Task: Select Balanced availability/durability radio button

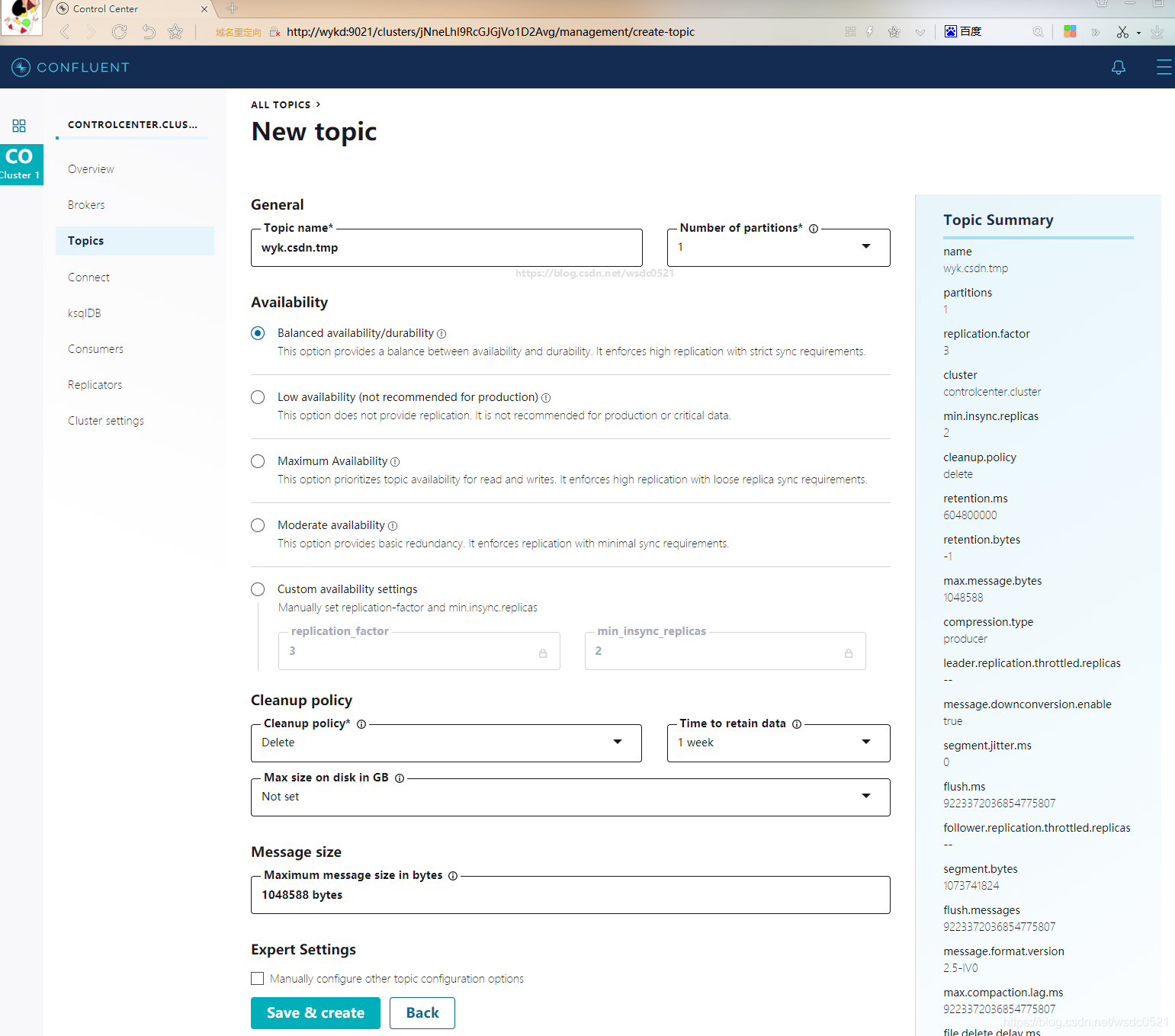Action: (258, 333)
